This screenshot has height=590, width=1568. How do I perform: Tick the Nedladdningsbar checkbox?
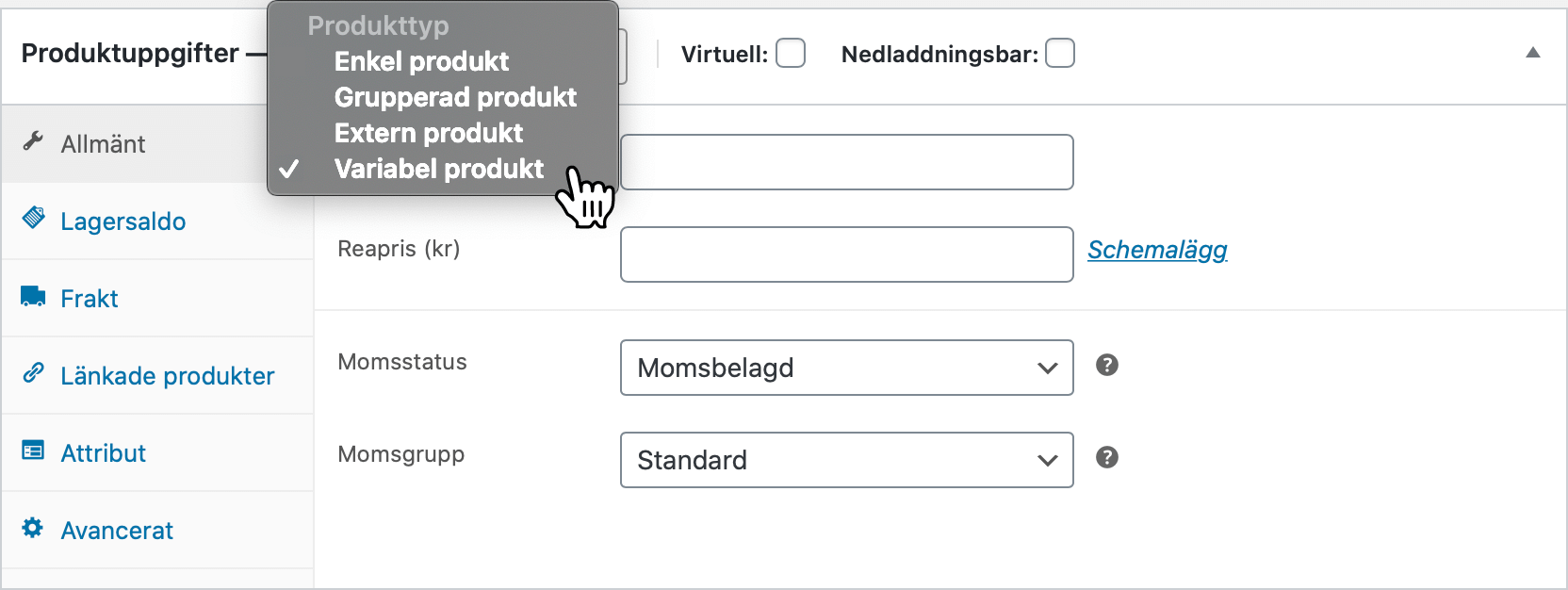pos(1060,54)
